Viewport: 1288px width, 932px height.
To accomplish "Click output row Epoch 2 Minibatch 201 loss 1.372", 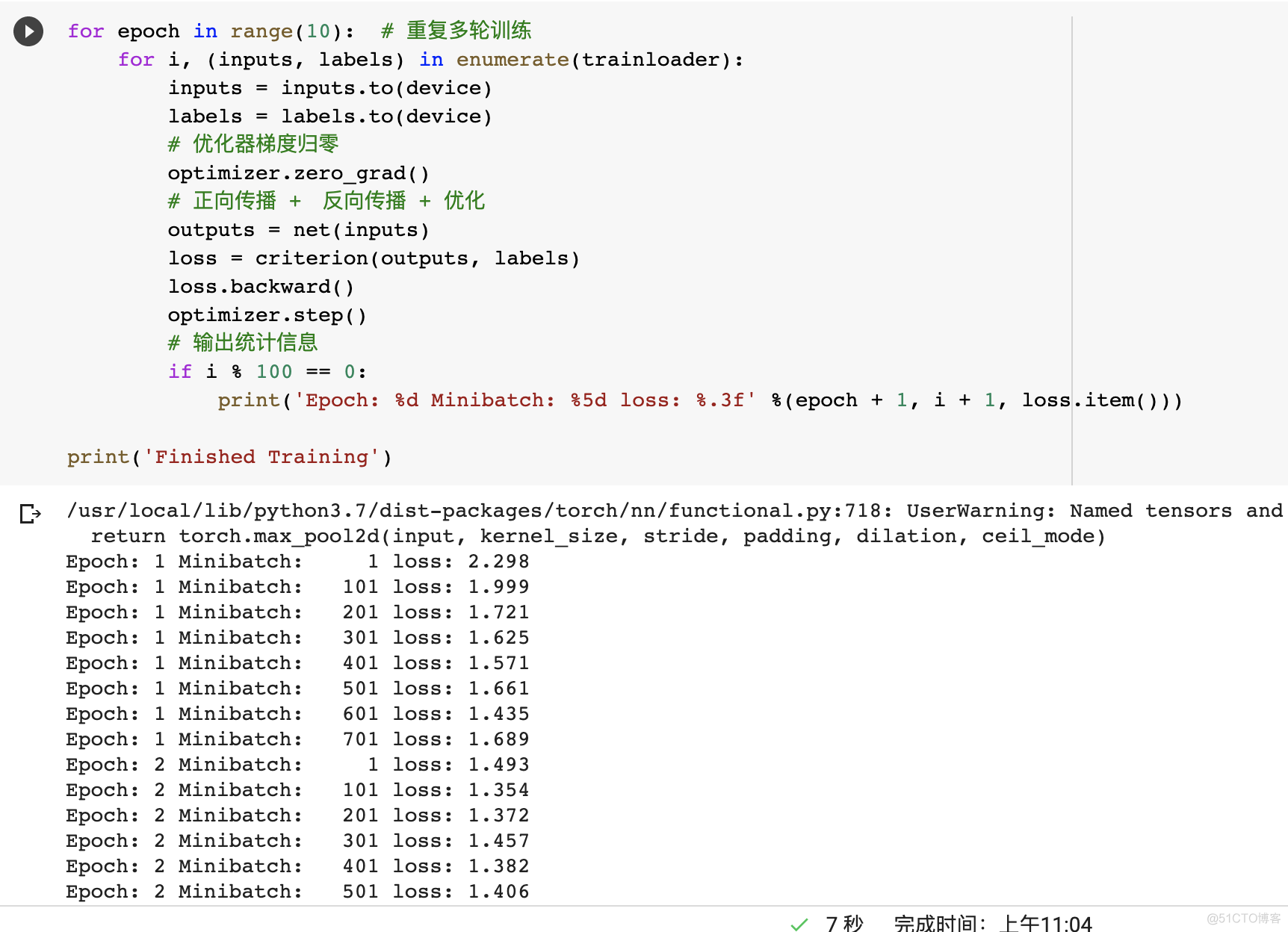I will [297, 815].
